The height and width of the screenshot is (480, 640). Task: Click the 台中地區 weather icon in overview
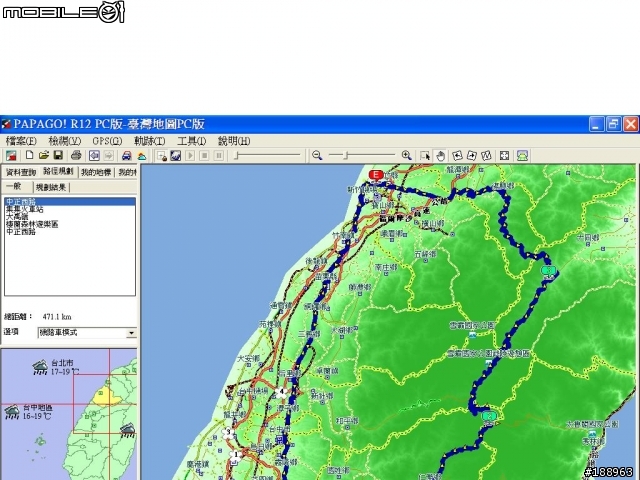pos(12,412)
